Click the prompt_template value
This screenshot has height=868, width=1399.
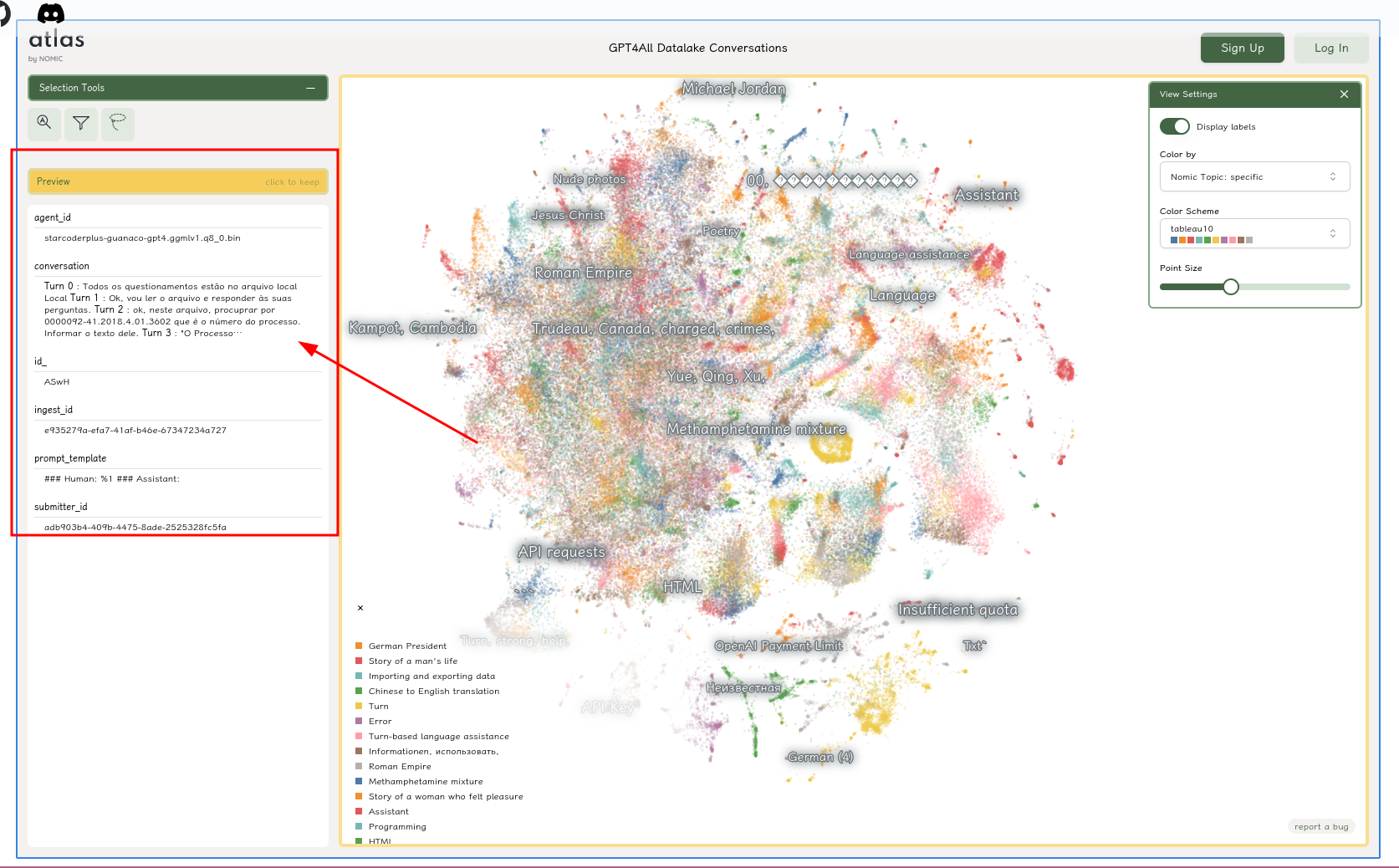coord(112,478)
